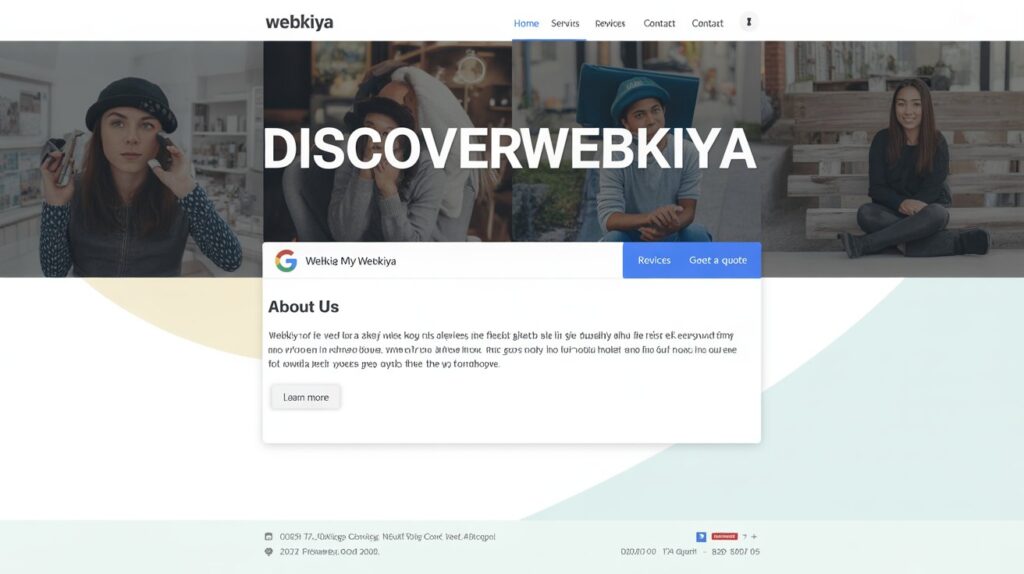Click the plus icon in footer

754,537
